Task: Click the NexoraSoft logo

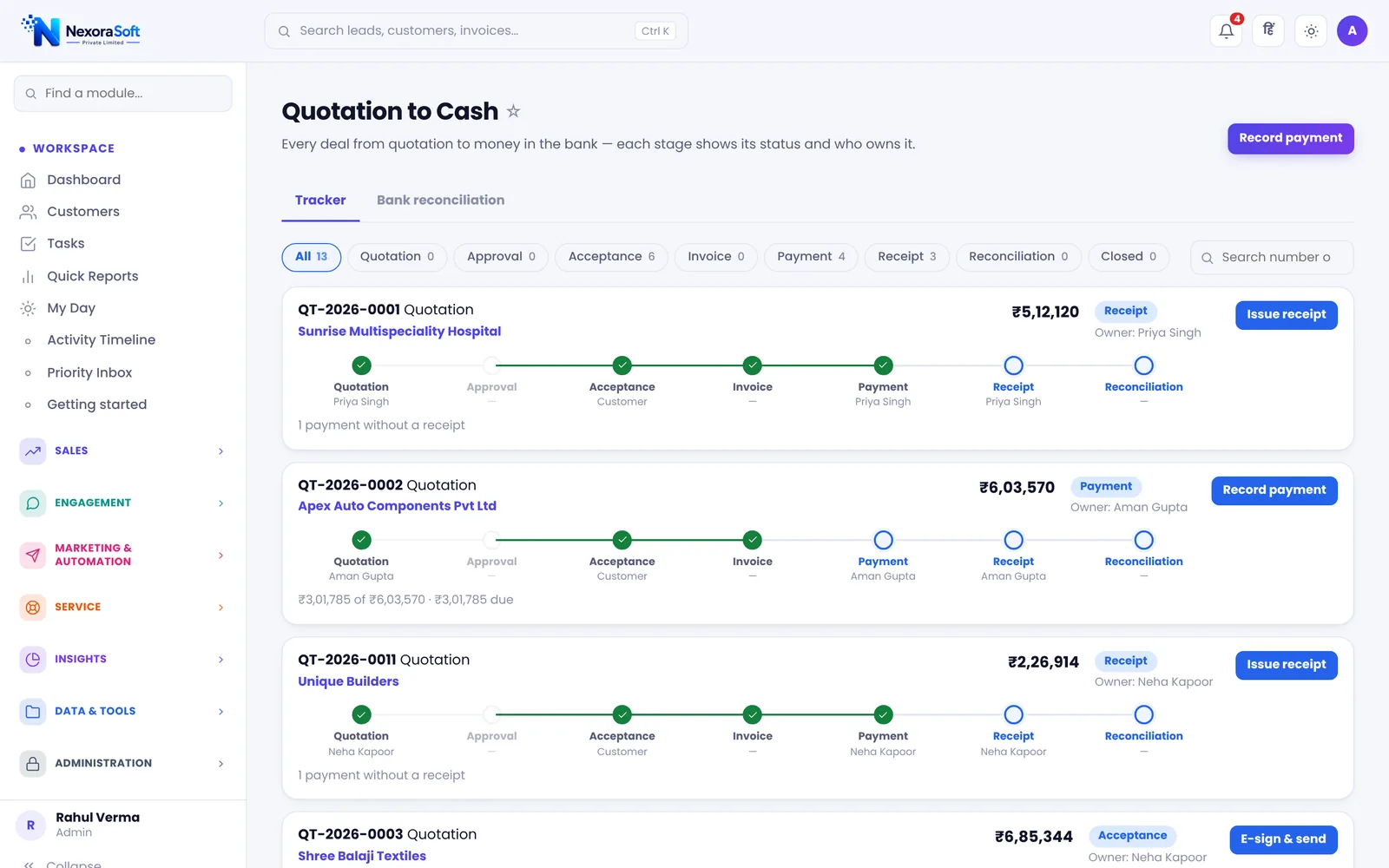Action: (81, 31)
